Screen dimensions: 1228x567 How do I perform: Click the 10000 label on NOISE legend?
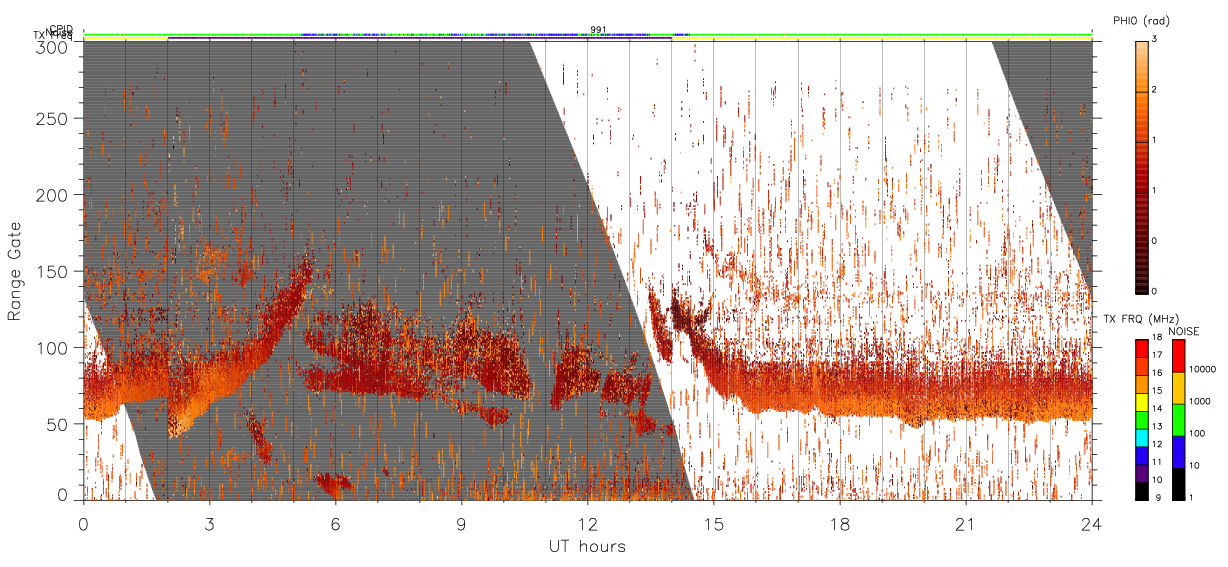[1203, 371]
